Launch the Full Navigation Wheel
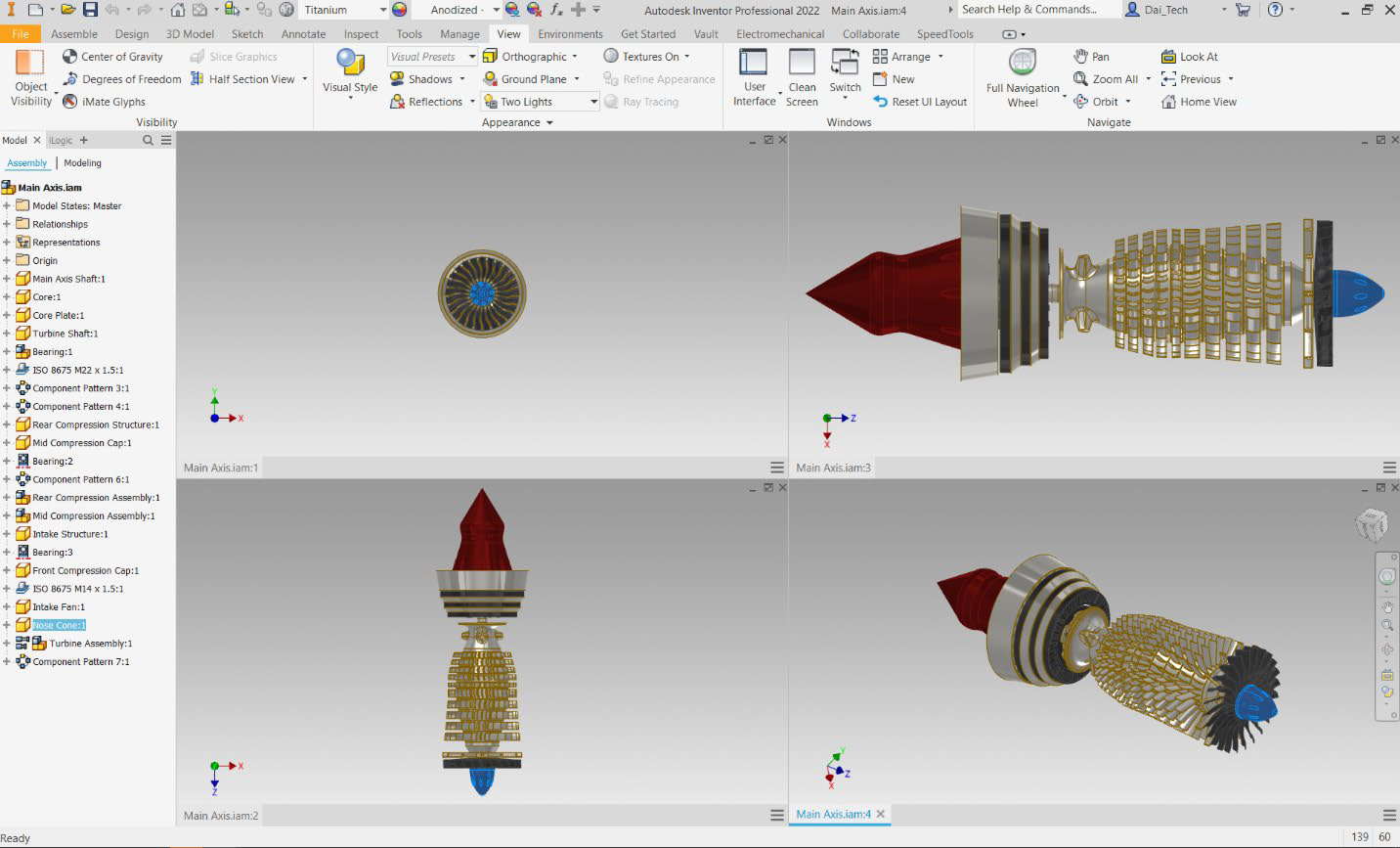 point(1023,77)
